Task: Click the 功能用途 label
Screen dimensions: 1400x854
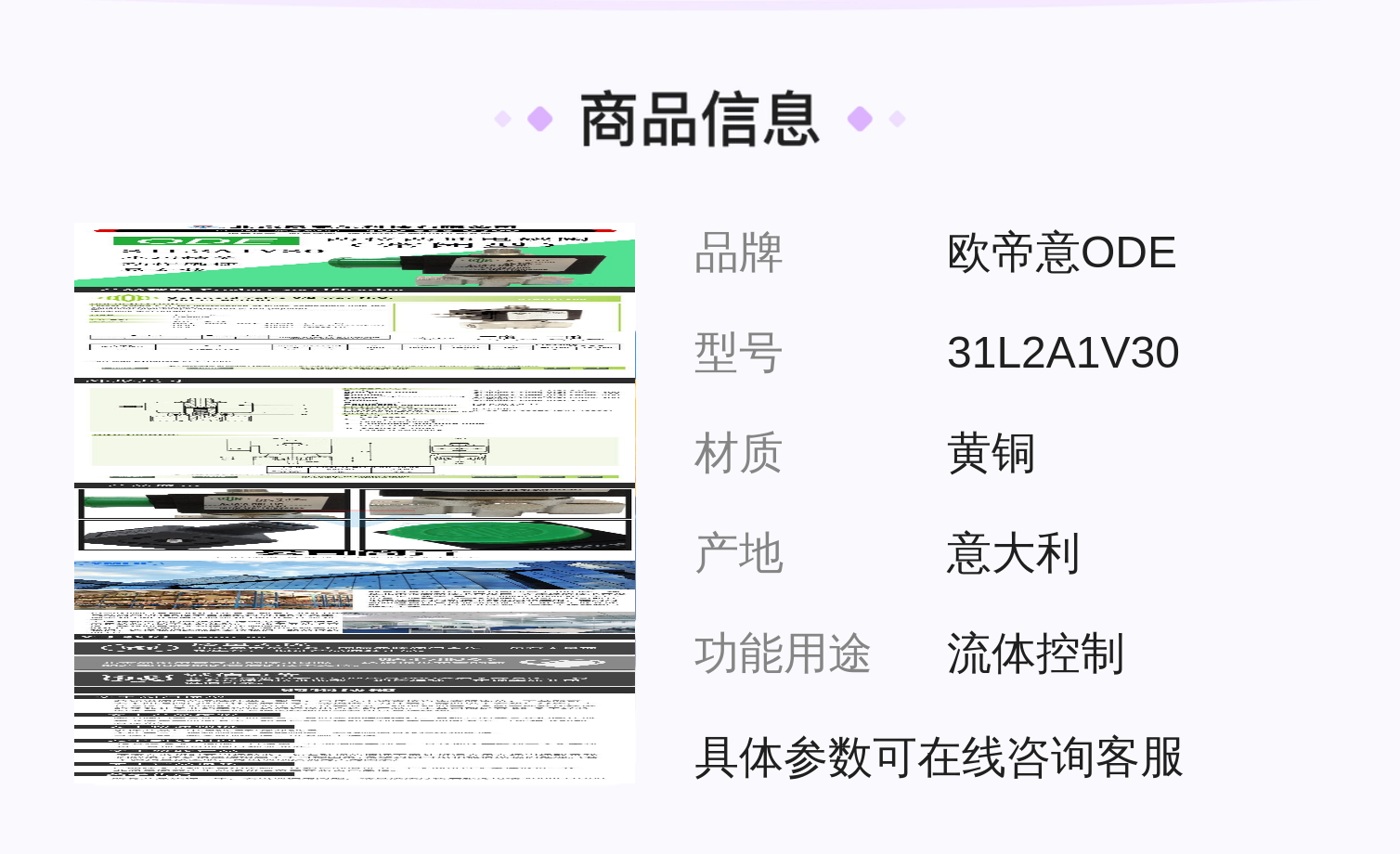Action: point(783,653)
